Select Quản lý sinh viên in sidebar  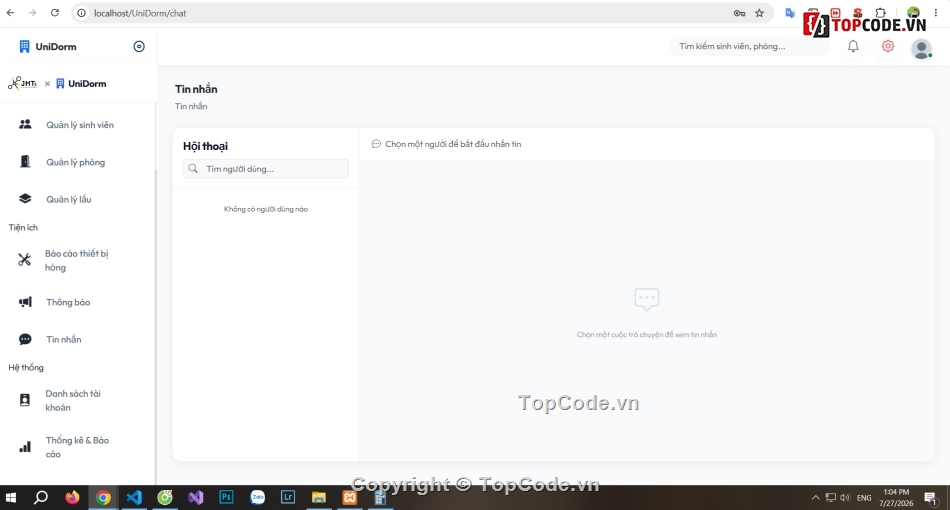[x=80, y=125]
